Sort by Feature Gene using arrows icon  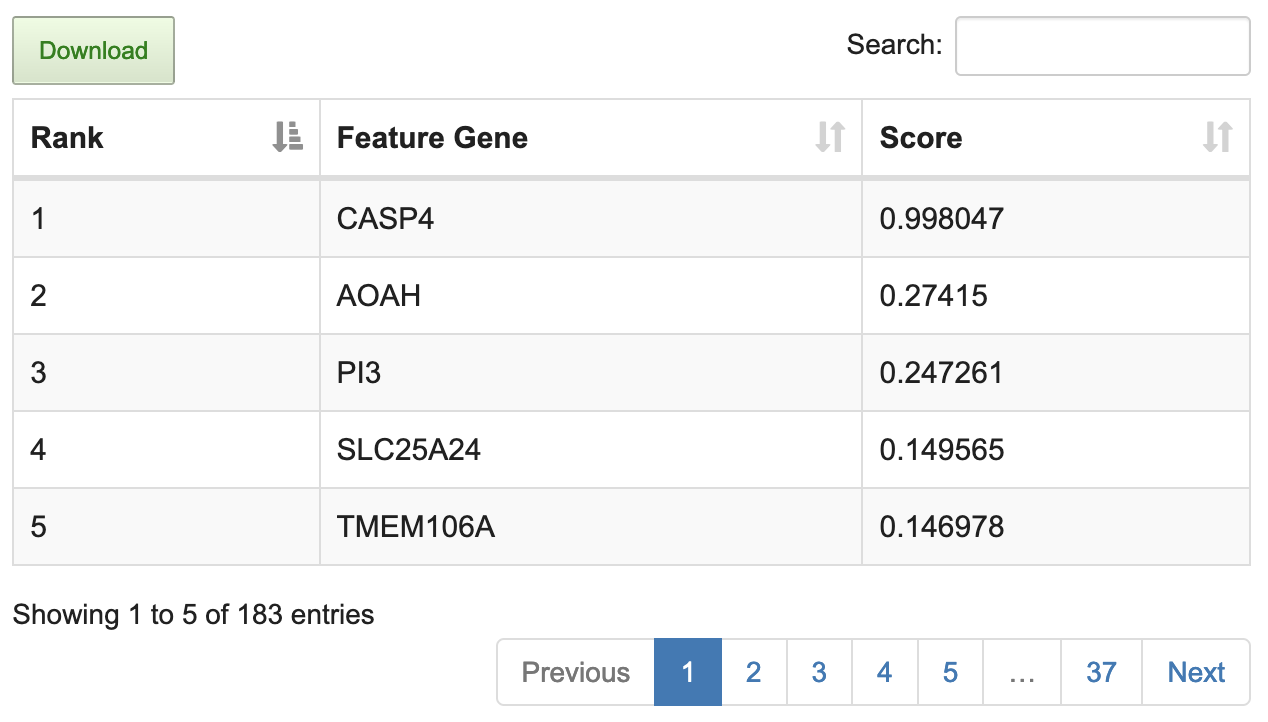pyautogui.click(x=830, y=137)
